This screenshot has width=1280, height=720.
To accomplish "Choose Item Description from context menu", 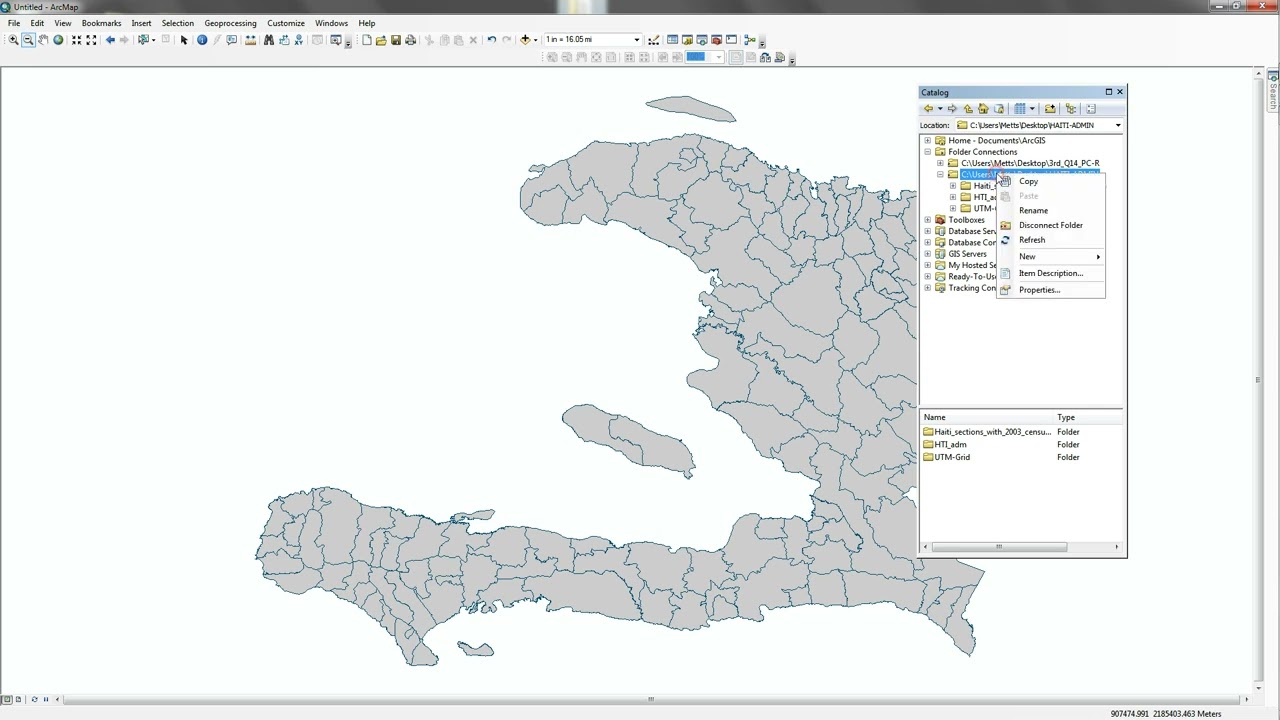I will (x=1051, y=273).
